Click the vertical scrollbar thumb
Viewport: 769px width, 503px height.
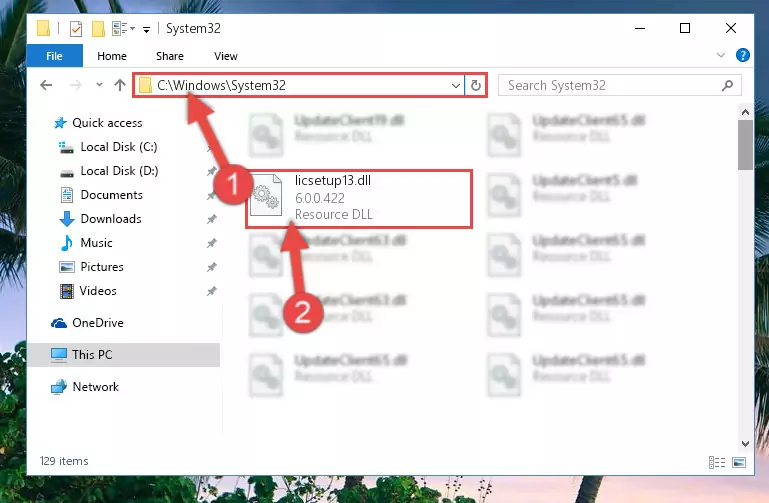[x=745, y=145]
